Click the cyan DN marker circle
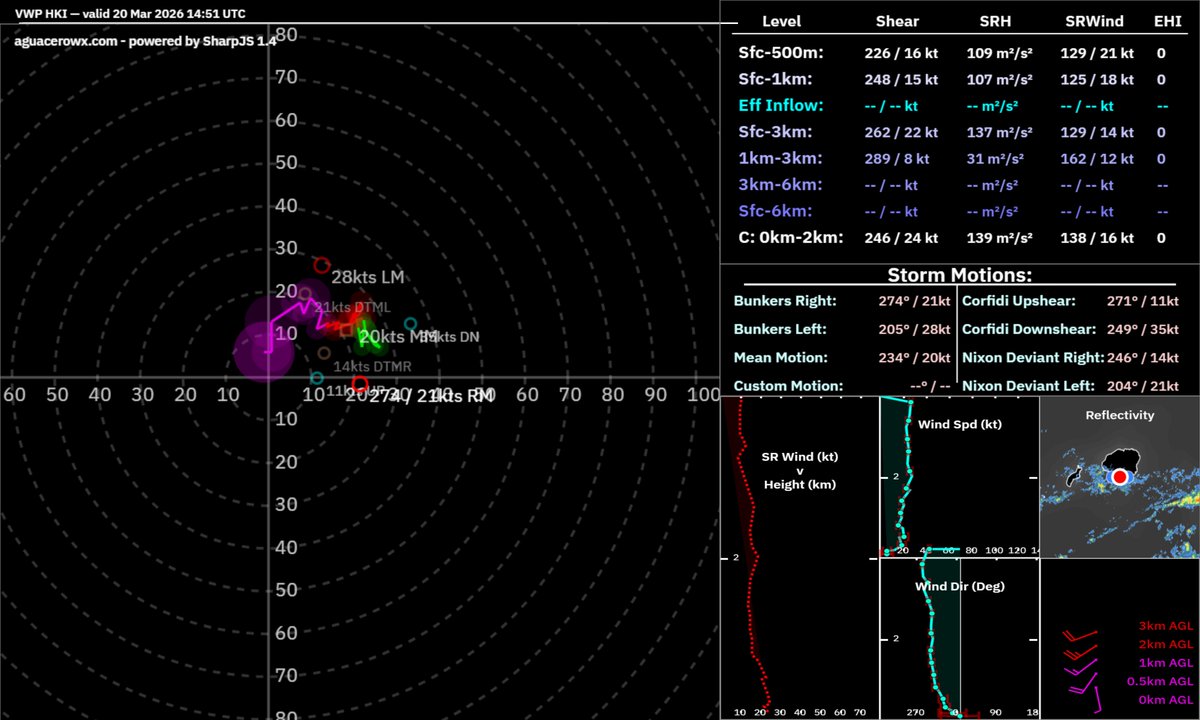This screenshot has height=720, width=1200. click(x=411, y=324)
